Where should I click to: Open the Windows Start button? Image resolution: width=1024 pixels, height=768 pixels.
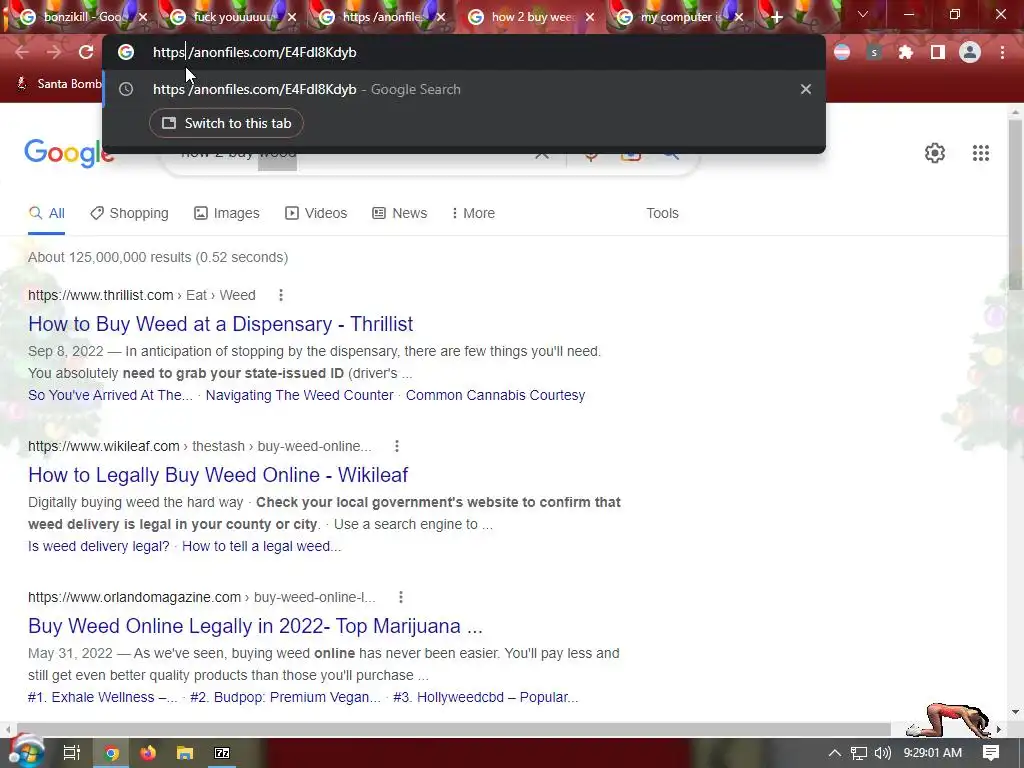pos(26,752)
